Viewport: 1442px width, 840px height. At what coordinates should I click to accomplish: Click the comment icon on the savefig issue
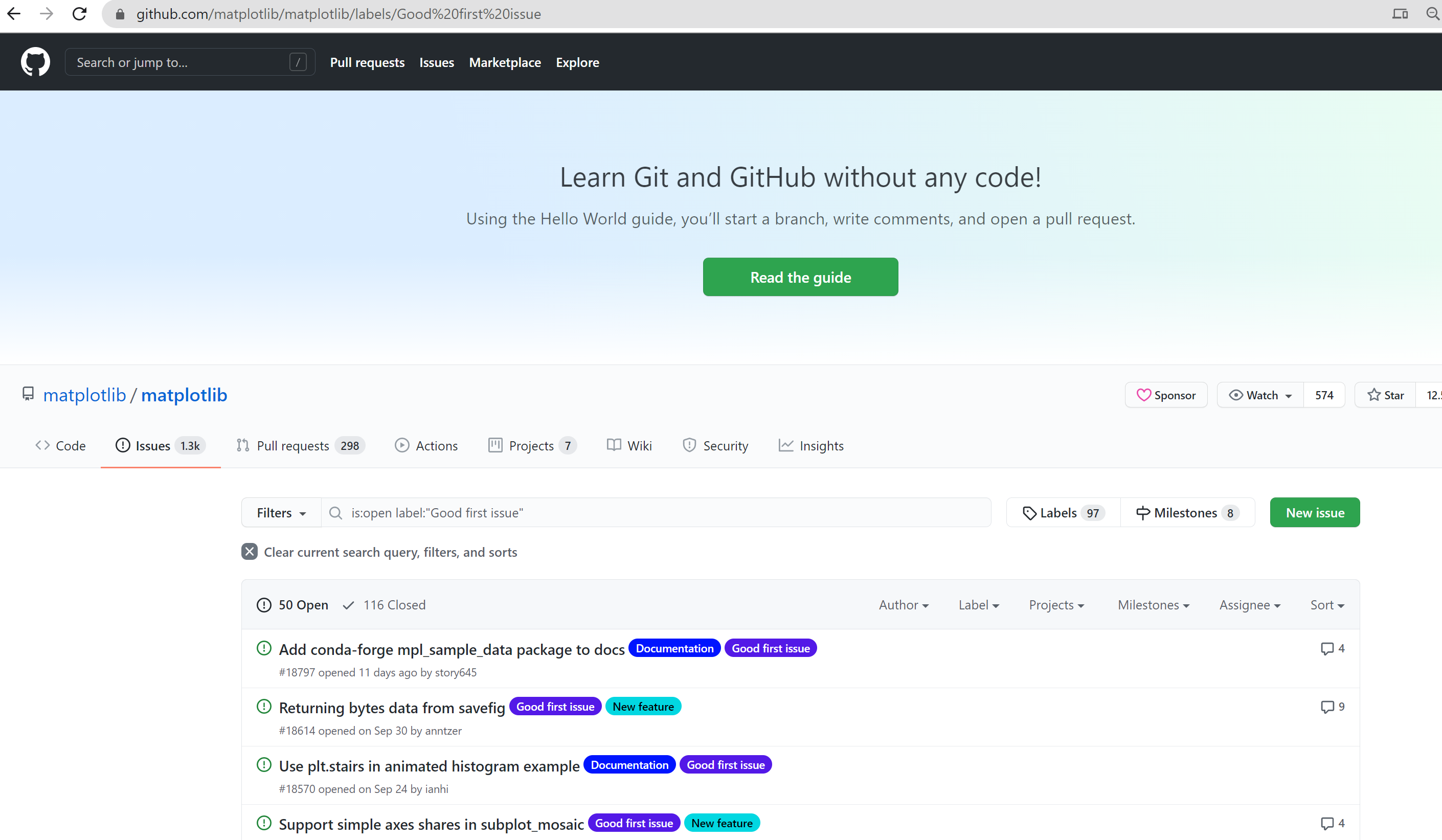[x=1326, y=707]
